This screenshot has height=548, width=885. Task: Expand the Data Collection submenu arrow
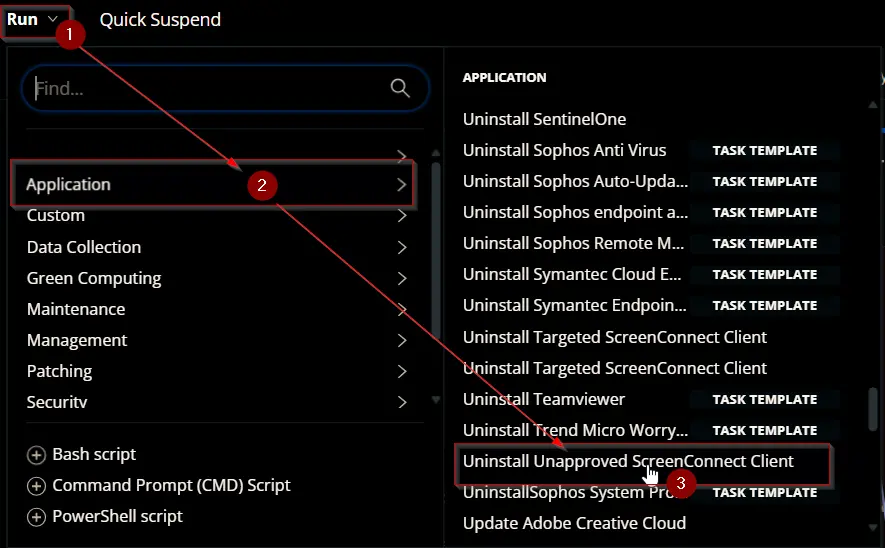[x=401, y=247]
